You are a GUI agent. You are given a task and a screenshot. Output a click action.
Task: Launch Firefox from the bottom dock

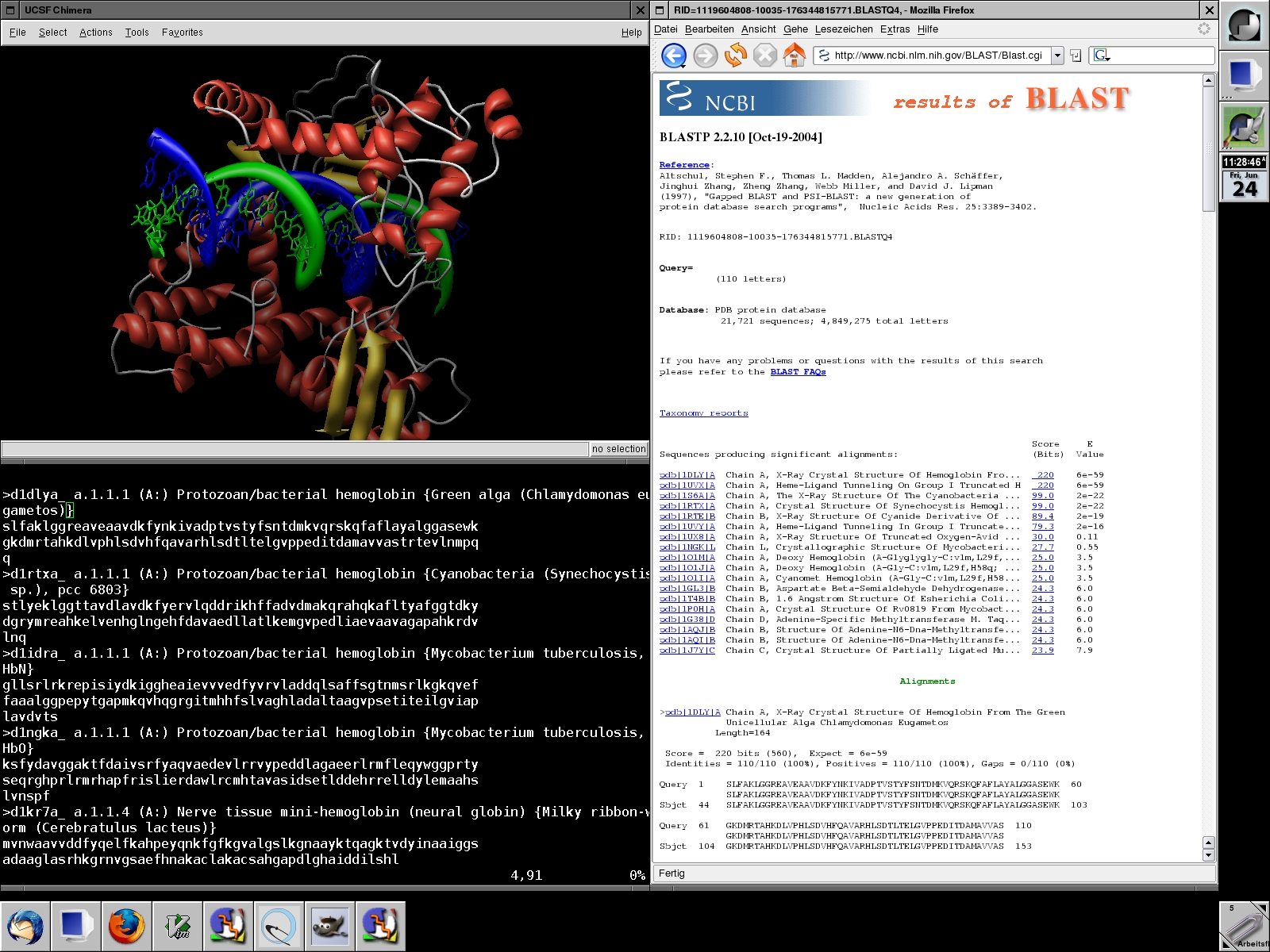click(x=127, y=926)
